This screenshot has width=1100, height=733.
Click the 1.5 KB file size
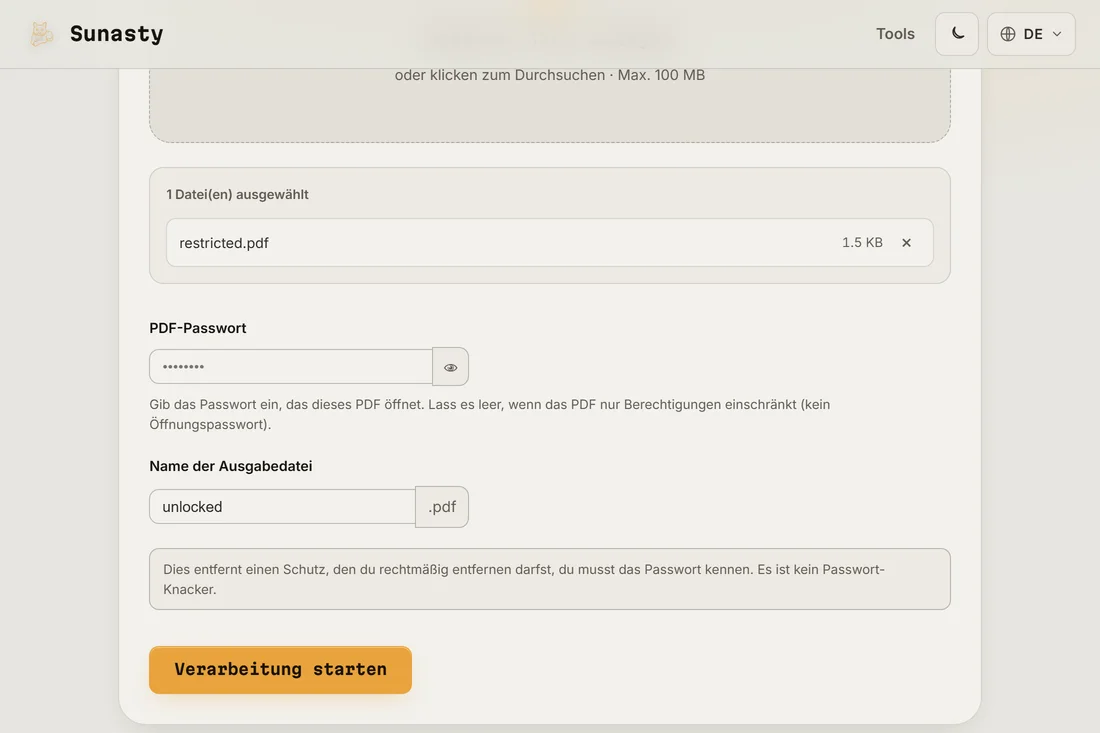[x=862, y=243]
